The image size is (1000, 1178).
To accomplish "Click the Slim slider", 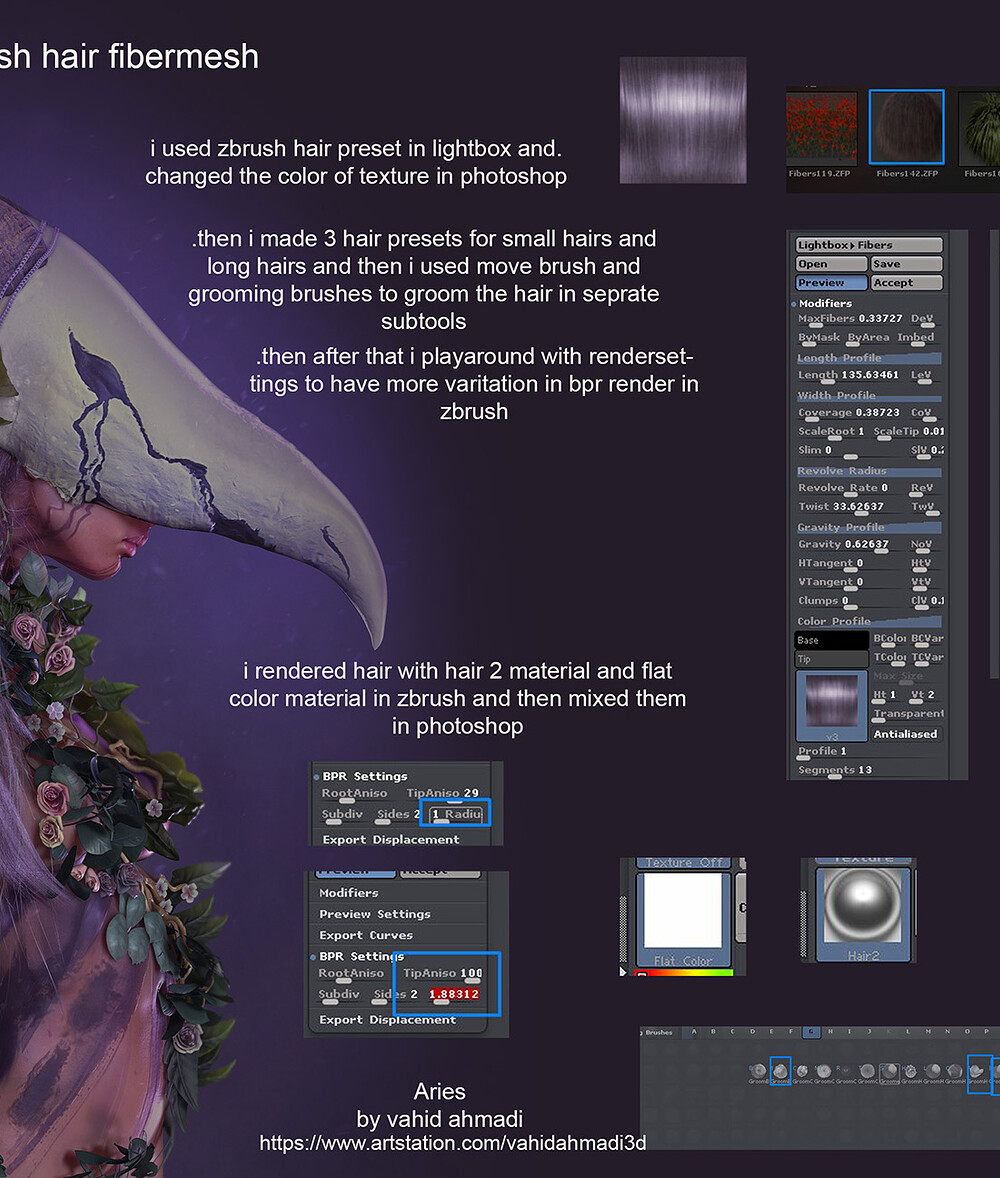I will point(850,451).
